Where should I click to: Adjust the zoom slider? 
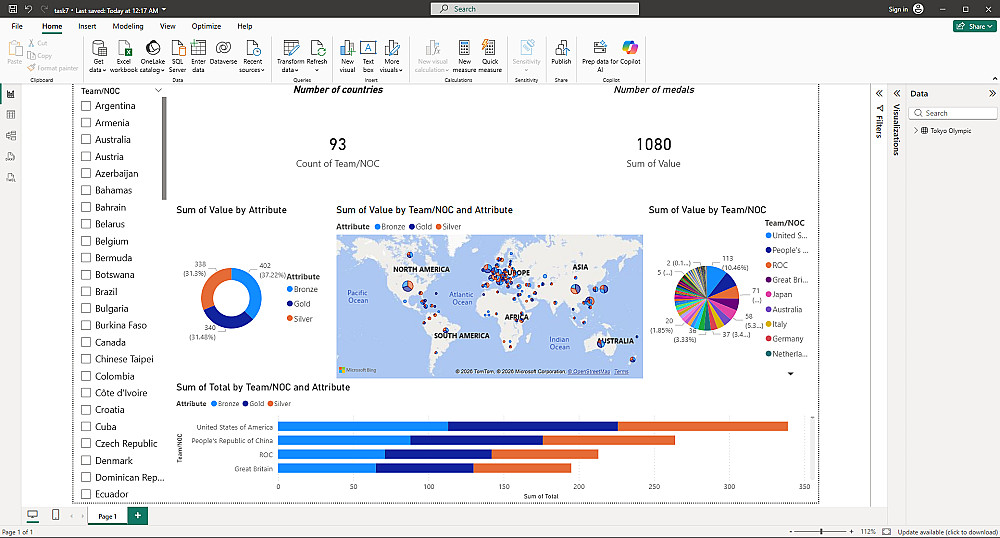[x=821, y=531]
